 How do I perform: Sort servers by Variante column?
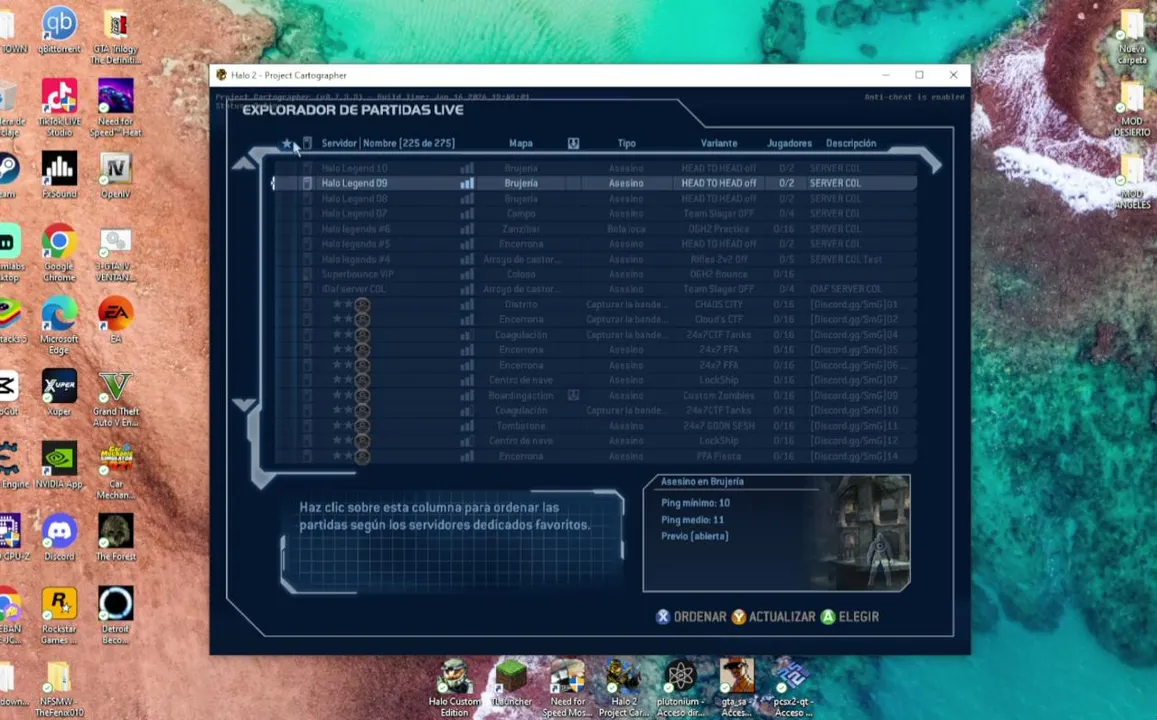point(719,143)
